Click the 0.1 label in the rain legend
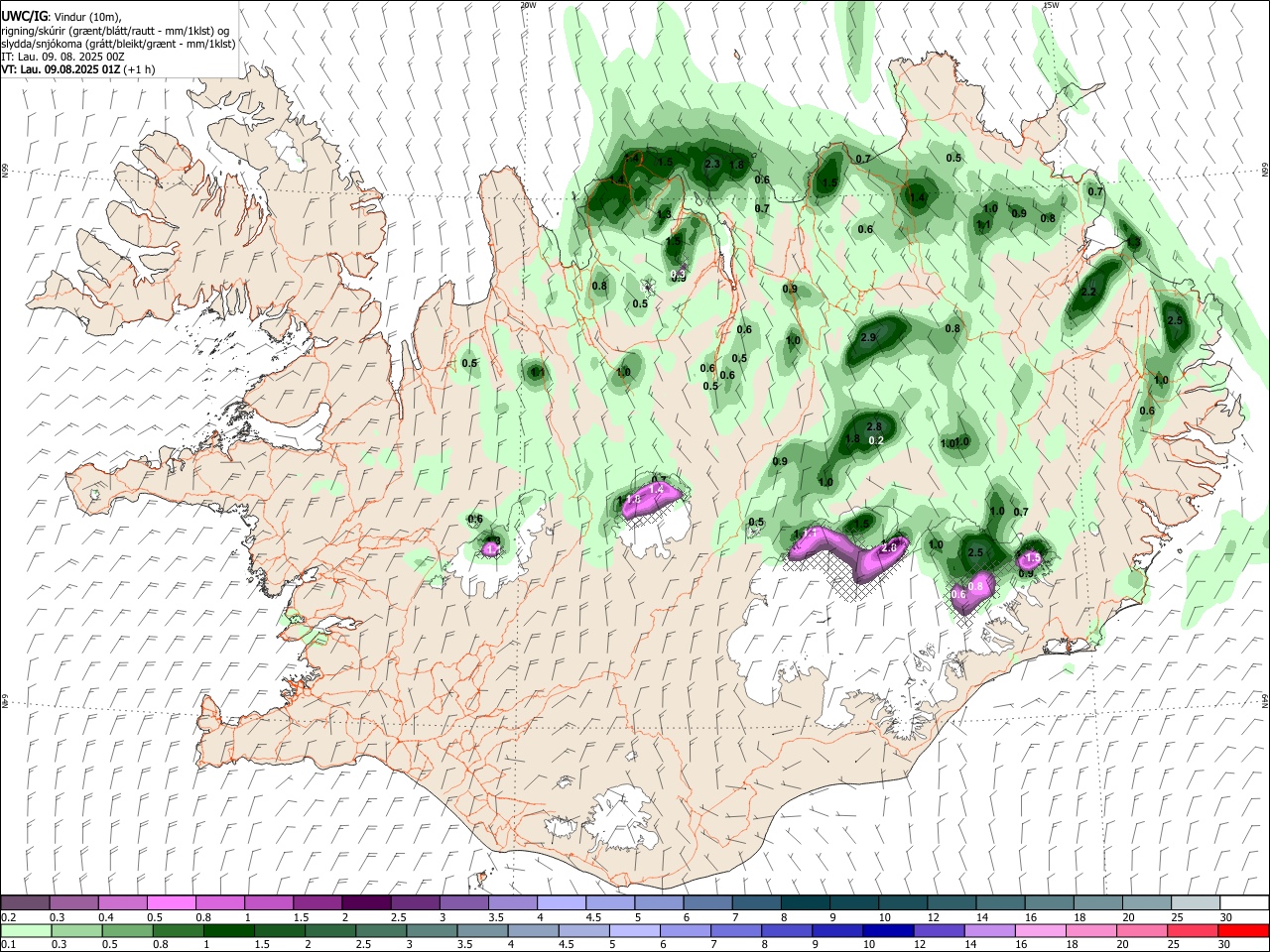 (x=8, y=945)
